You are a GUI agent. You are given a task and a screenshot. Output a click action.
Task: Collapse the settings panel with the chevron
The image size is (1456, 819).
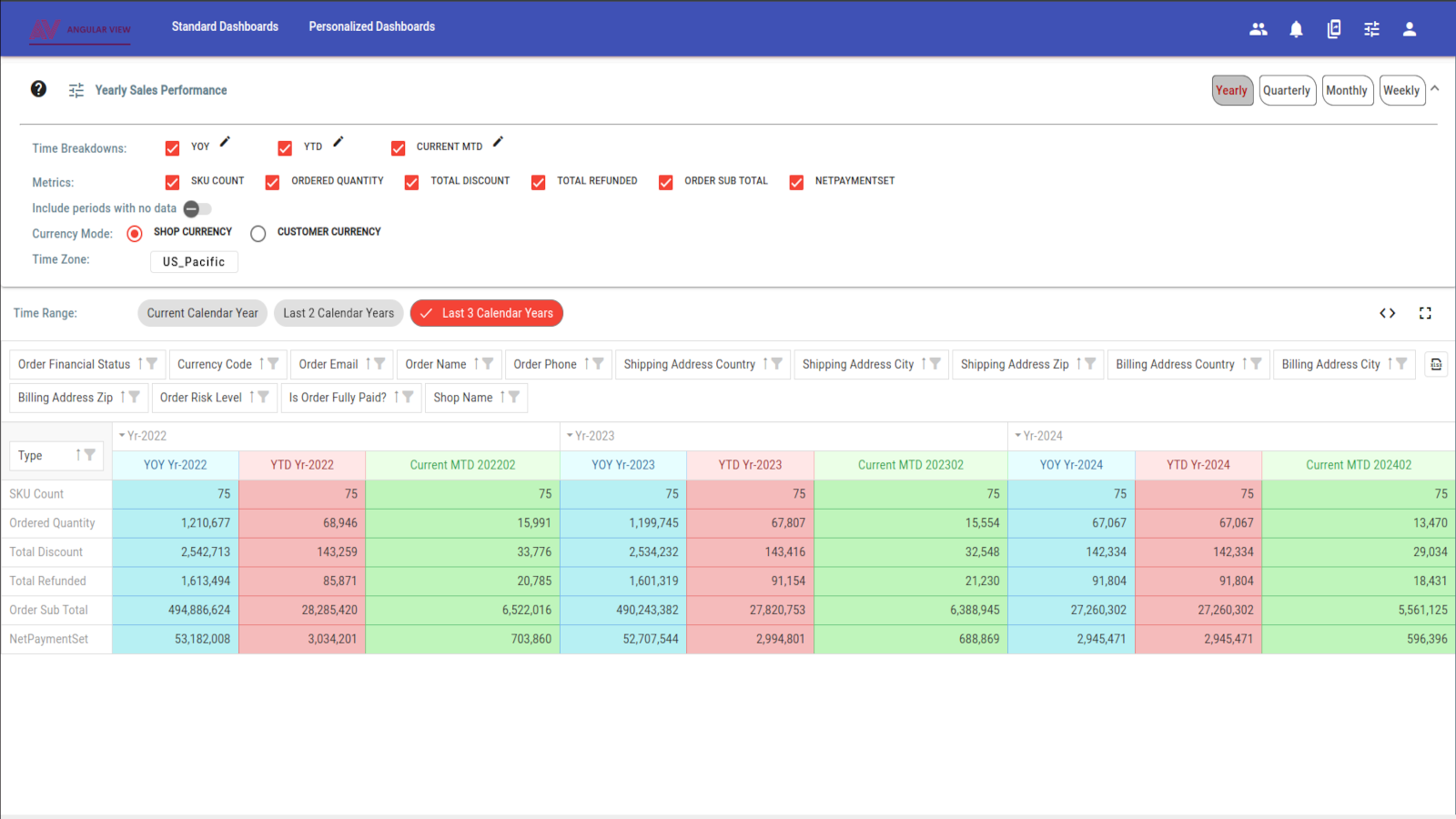(1435, 89)
